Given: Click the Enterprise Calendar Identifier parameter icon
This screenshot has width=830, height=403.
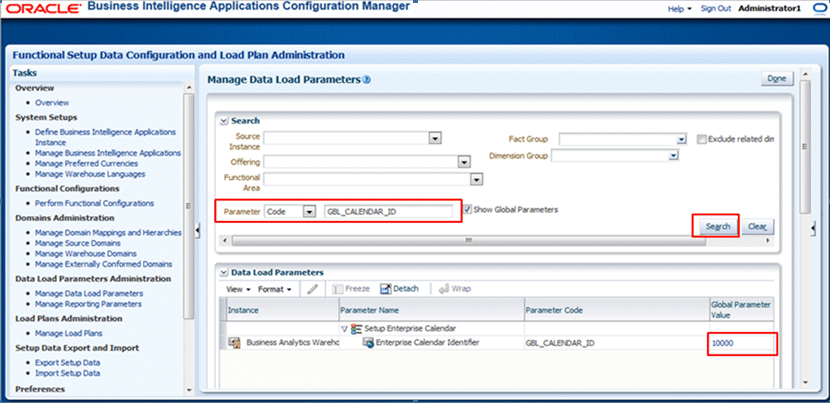Looking at the screenshot, I should pos(368,343).
